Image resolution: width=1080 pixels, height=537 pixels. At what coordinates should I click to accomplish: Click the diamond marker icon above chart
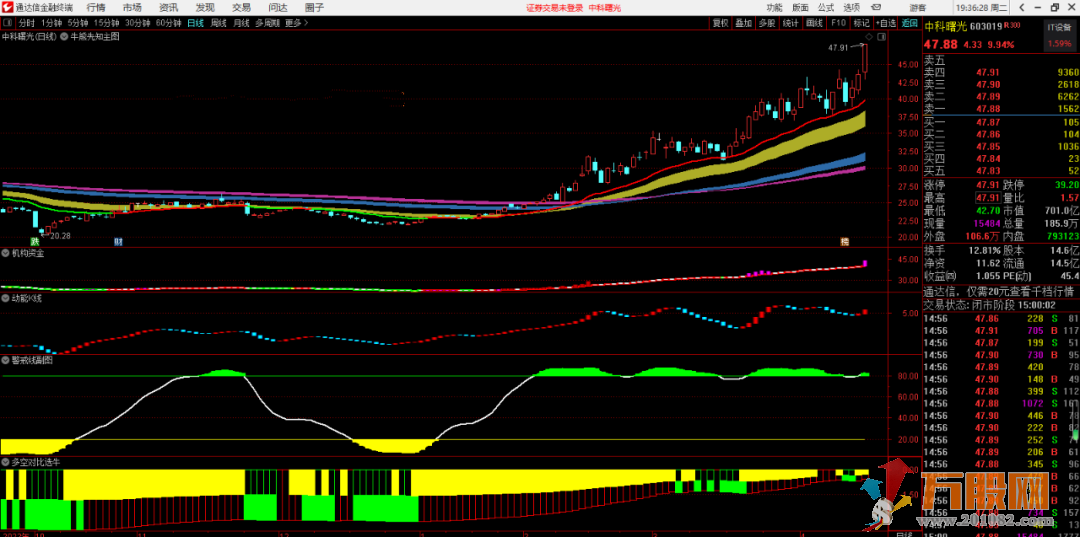coord(869,36)
